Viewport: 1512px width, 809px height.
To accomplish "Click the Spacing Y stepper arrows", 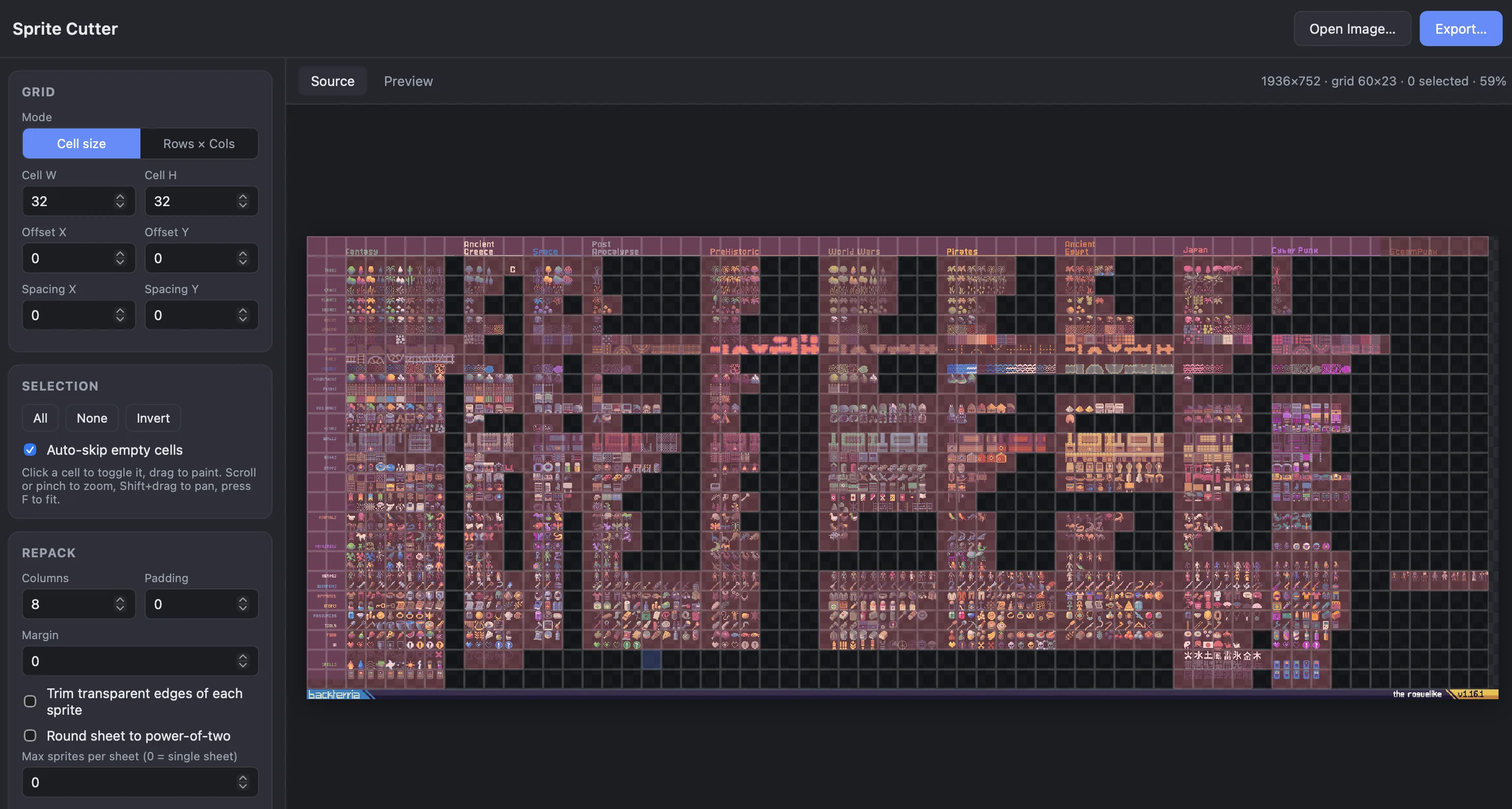I will 243,315.
